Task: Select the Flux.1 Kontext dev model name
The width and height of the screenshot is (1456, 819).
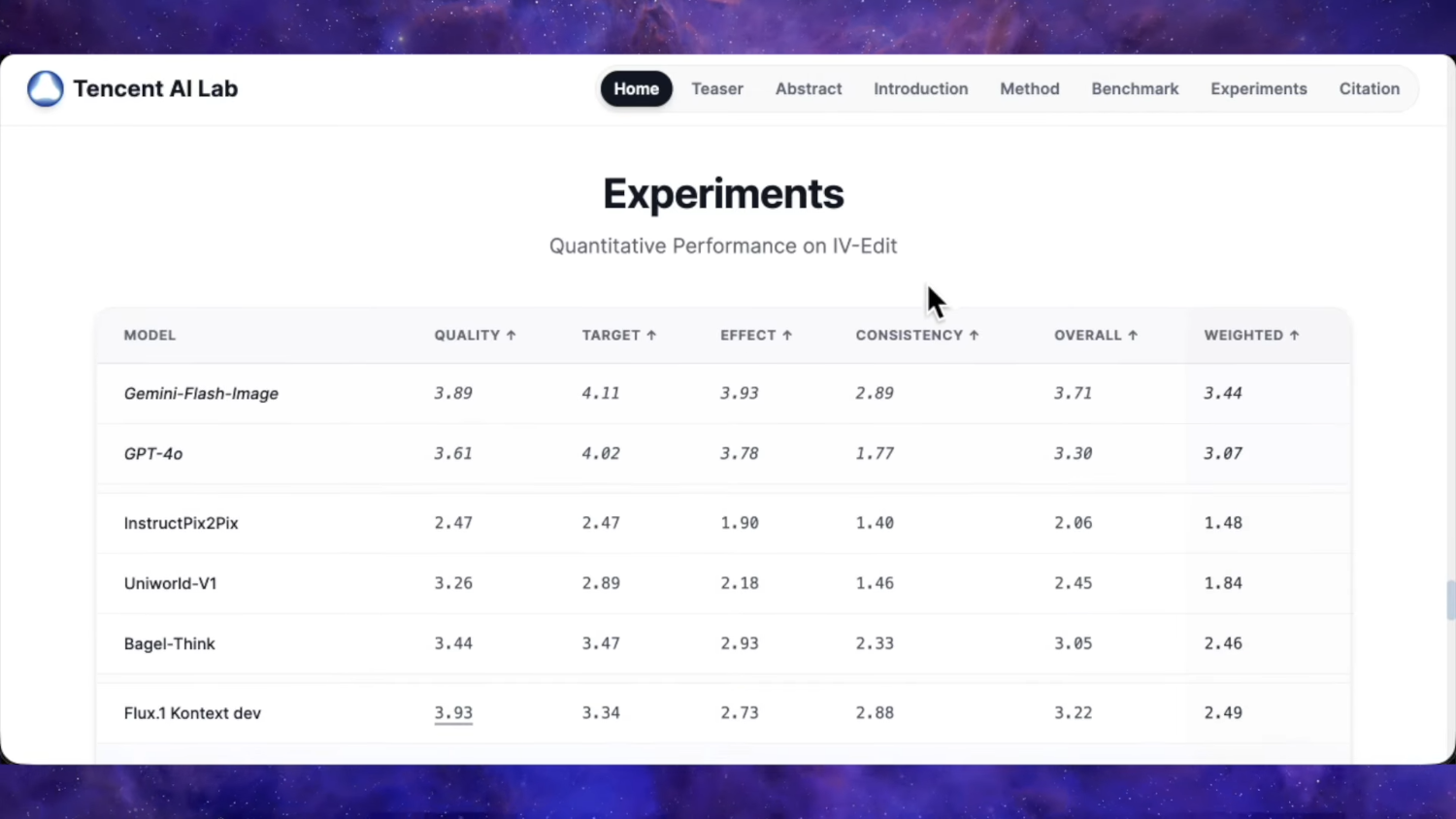Action: click(x=192, y=713)
